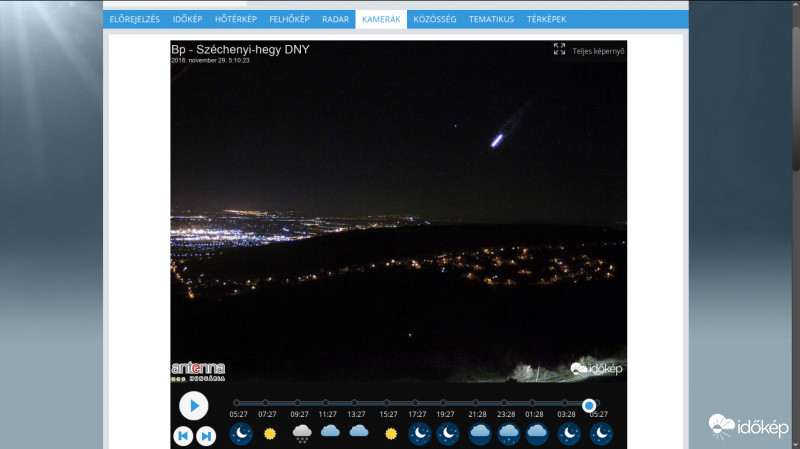Select the KAMERÁK tab
Screen dimensions: 800x449
381,19
